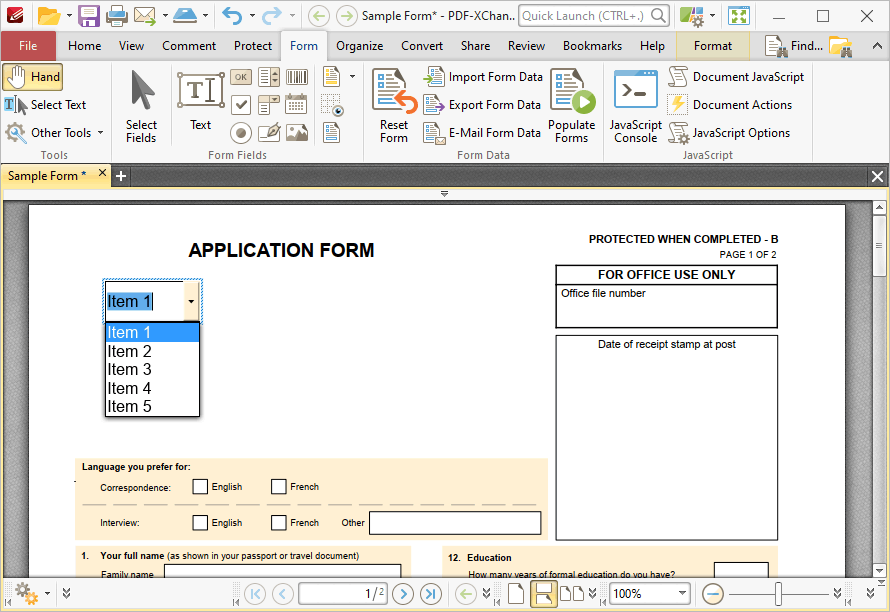Screen dimensions: 890x612
Task: Select Item 3 in the dropdown list
Action: [x=152, y=370]
